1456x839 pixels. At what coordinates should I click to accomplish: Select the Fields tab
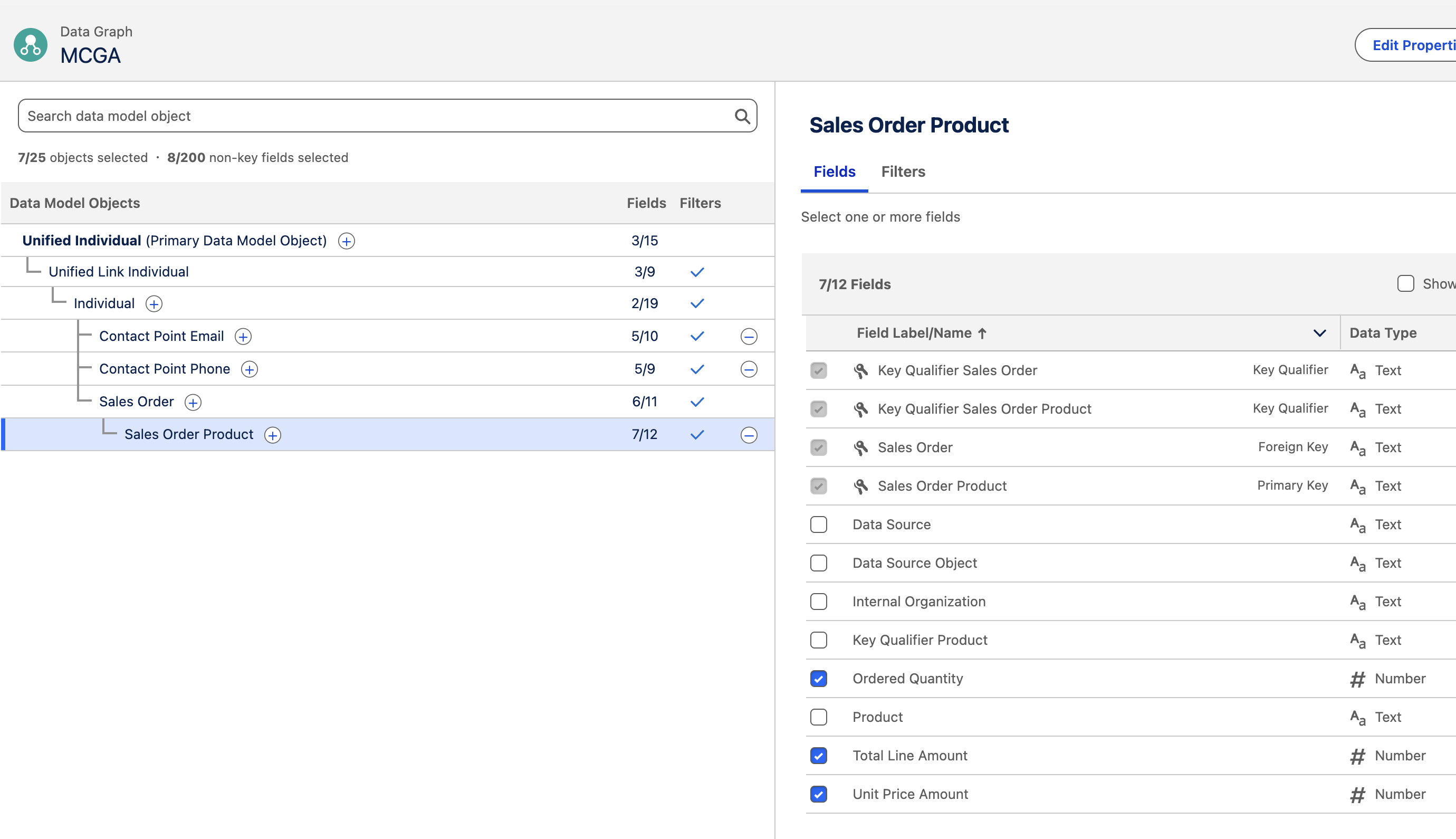(x=834, y=171)
